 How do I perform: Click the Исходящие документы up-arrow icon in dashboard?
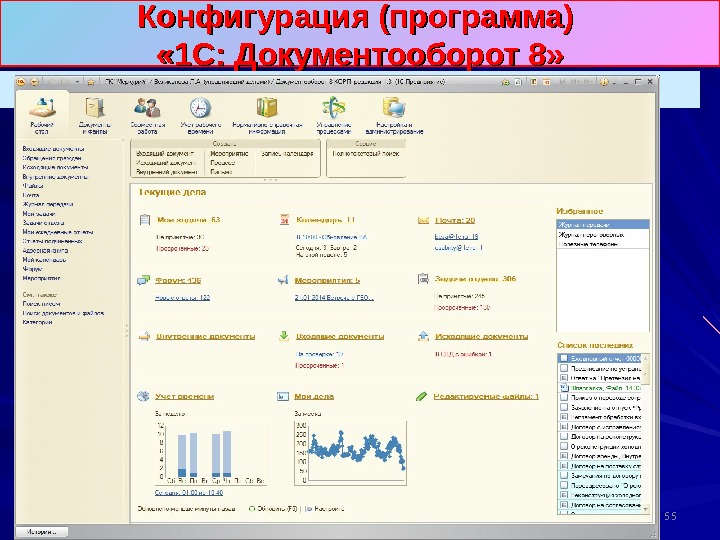(423, 336)
